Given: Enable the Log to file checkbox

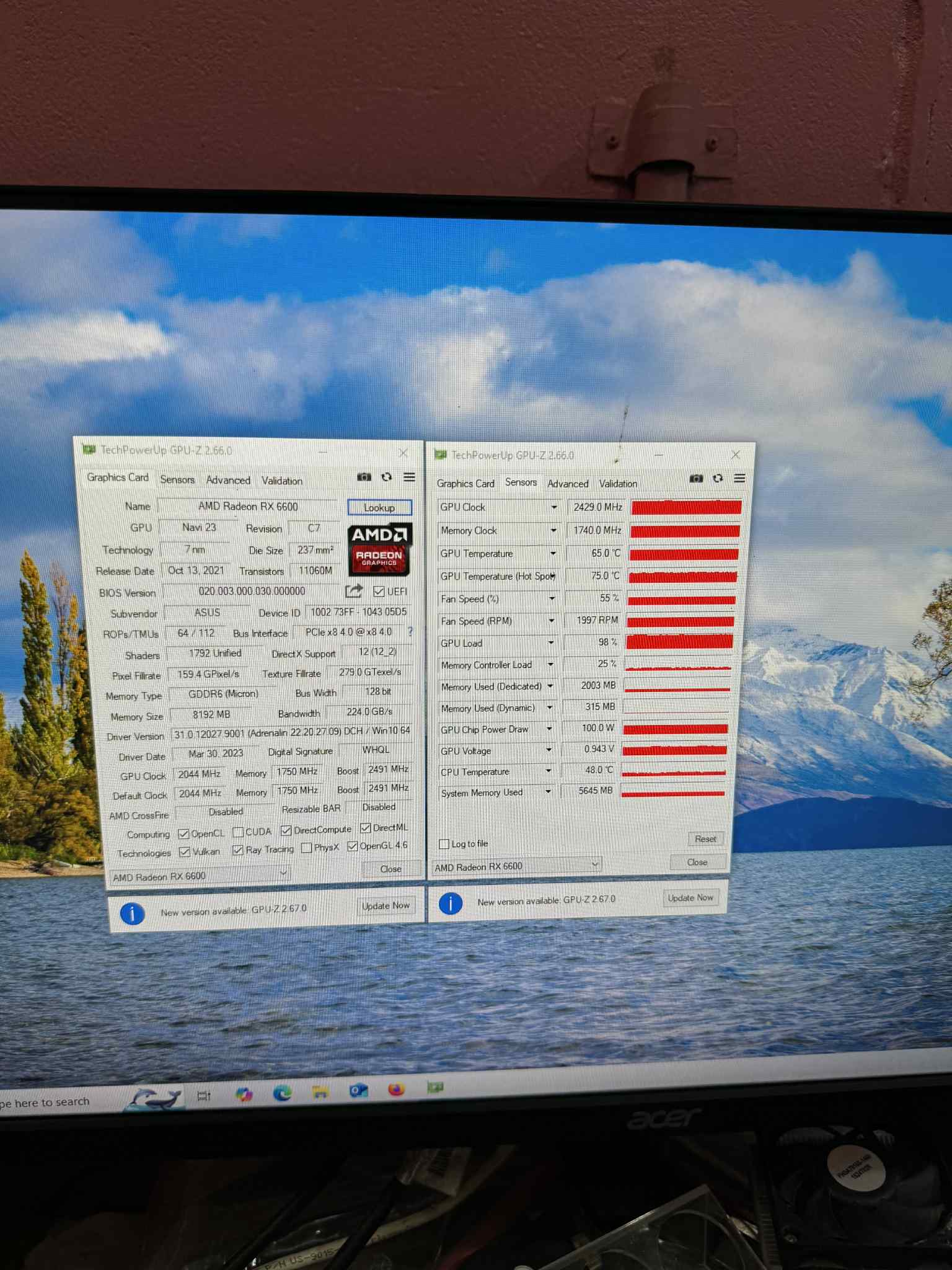Looking at the screenshot, I should (x=444, y=844).
